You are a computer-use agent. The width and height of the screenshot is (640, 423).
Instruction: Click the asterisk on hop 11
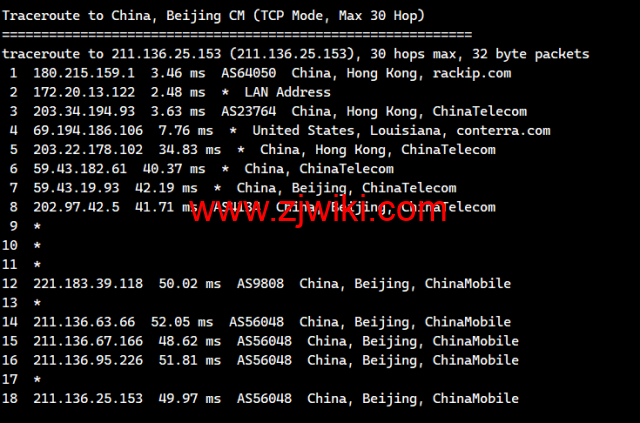(37, 265)
